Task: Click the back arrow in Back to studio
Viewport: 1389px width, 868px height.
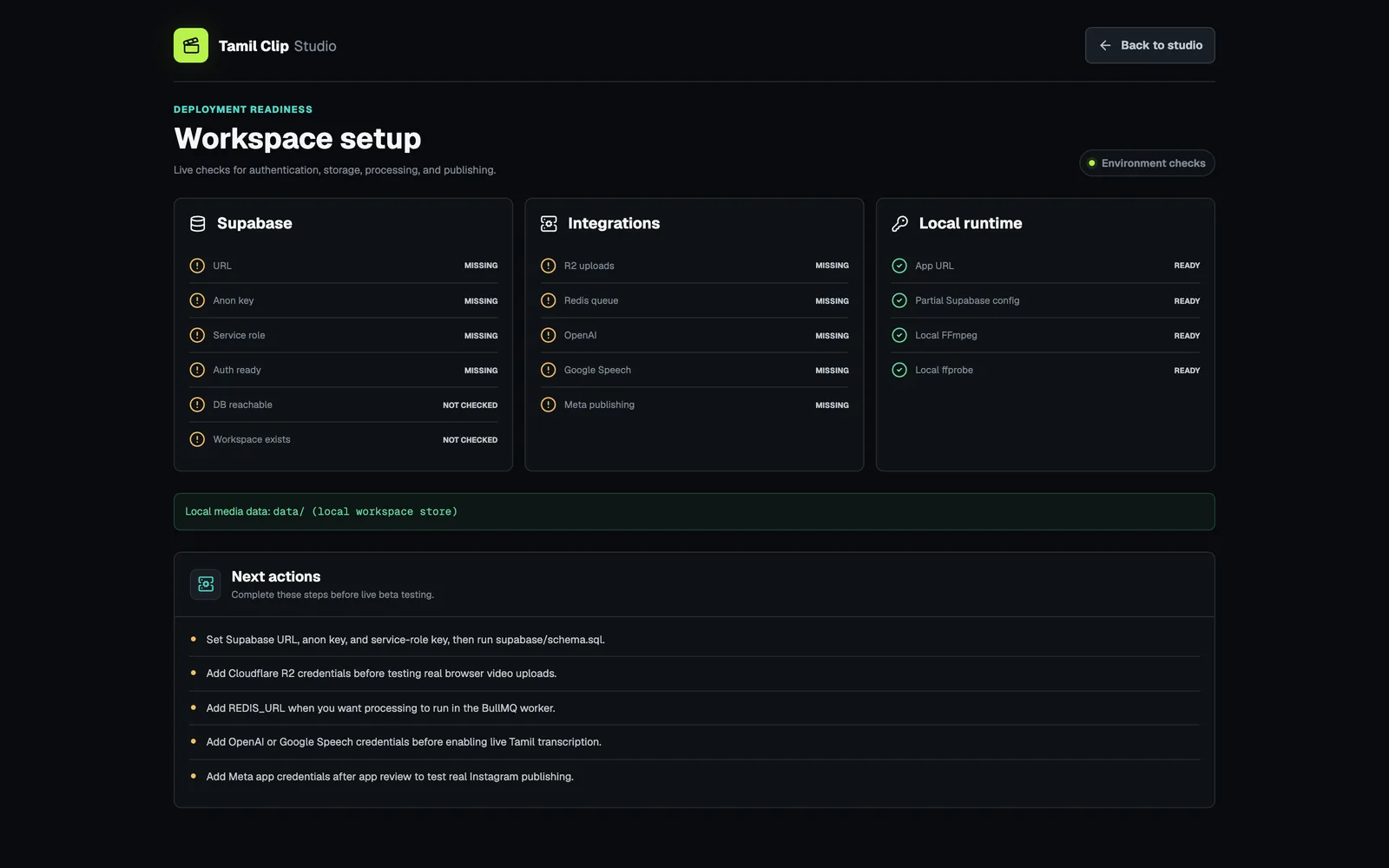Action: [x=1105, y=45]
